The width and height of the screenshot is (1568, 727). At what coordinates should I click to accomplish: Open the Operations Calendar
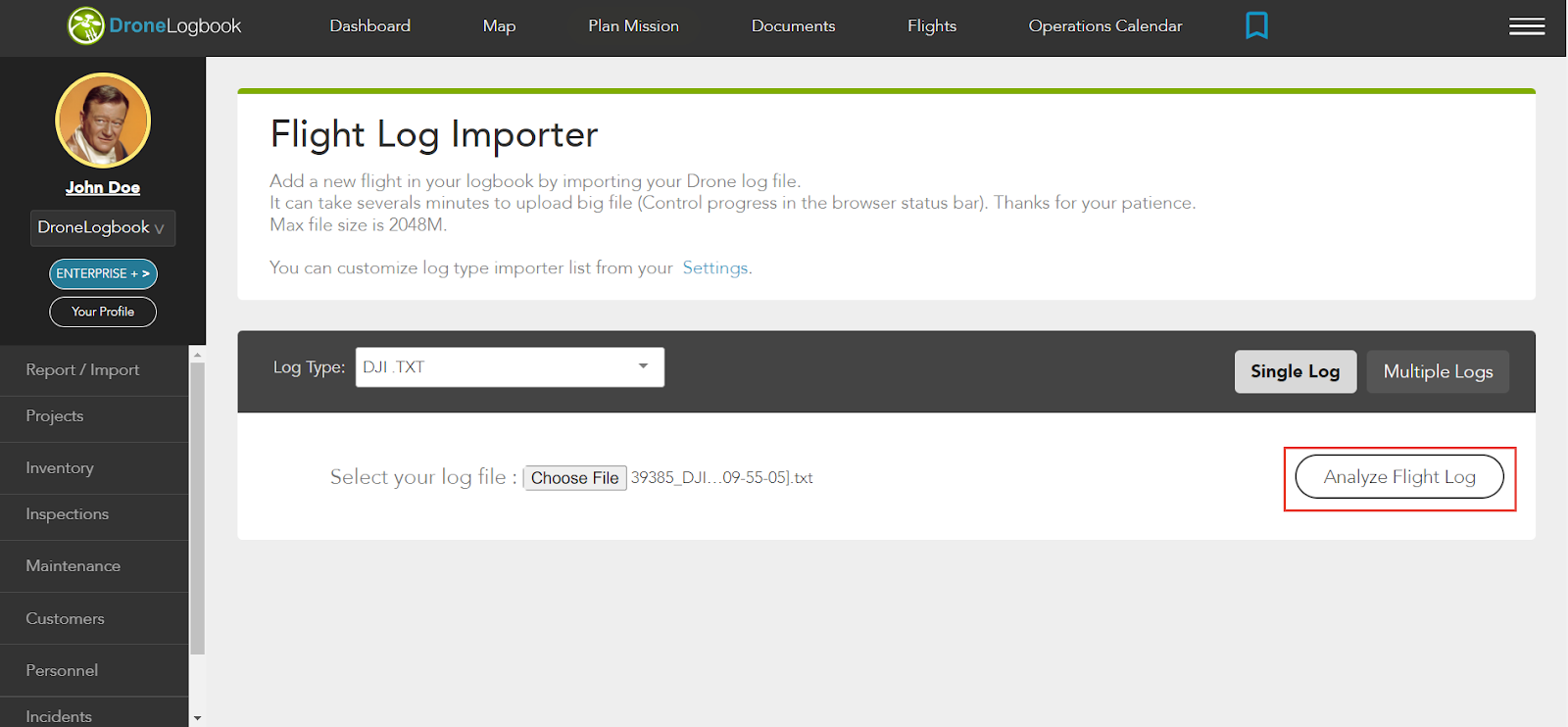point(1105,26)
